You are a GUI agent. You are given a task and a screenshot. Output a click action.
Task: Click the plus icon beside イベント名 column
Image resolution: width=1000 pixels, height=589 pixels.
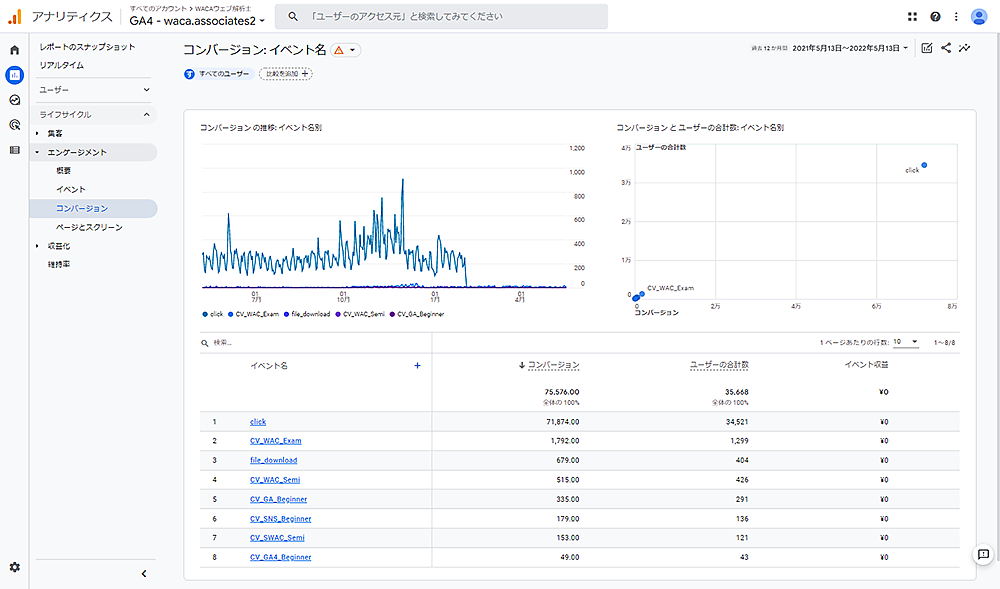(x=417, y=366)
